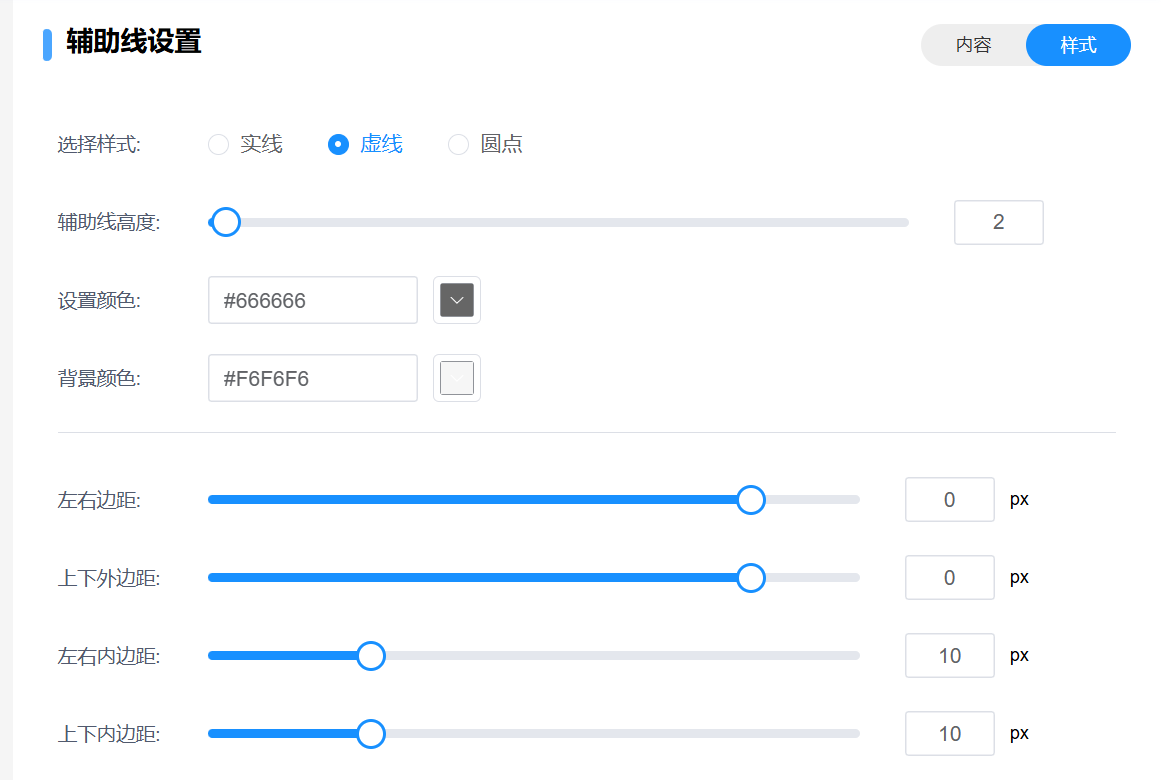Click the 上下外边距 slider handle

750,578
